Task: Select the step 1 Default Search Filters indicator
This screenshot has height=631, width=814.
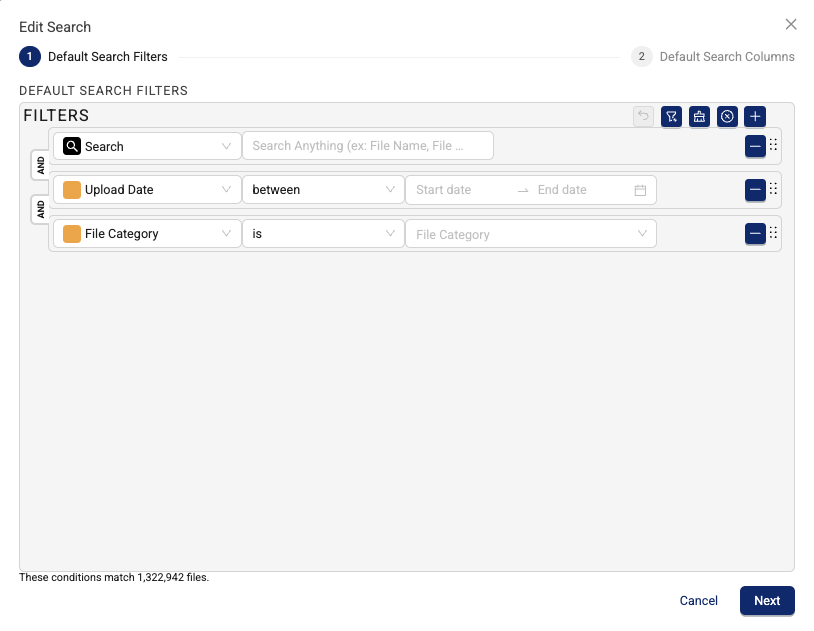Action: coord(29,57)
